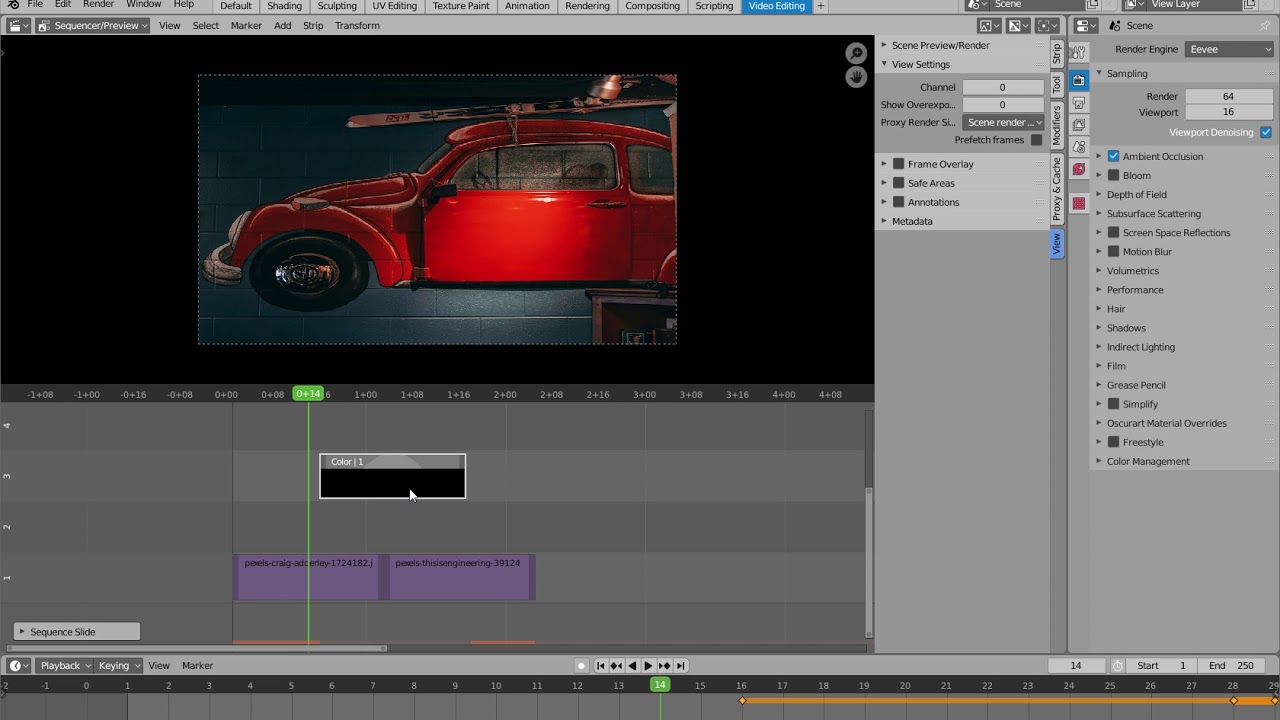The height and width of the screenshot is (720, 1280).
Task: Open the preview overlay options dropdown icon
Action: (1047, 26)
